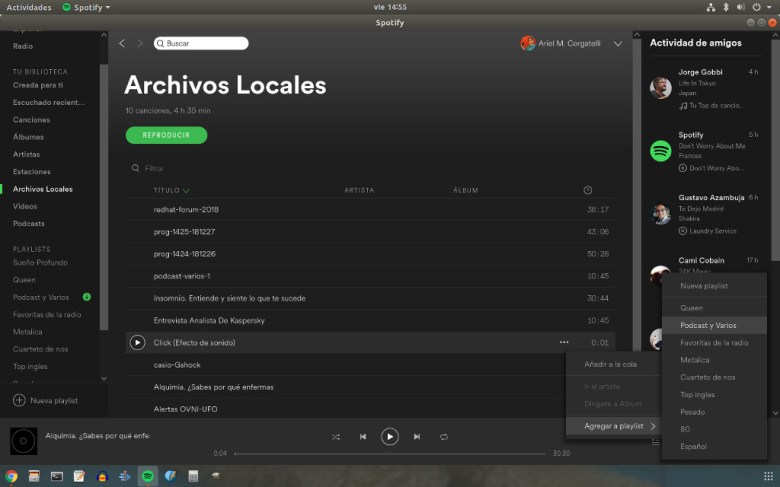Open the three-dot menu on Click row
The height and width of the screenshot is (487, 780).
564,342
